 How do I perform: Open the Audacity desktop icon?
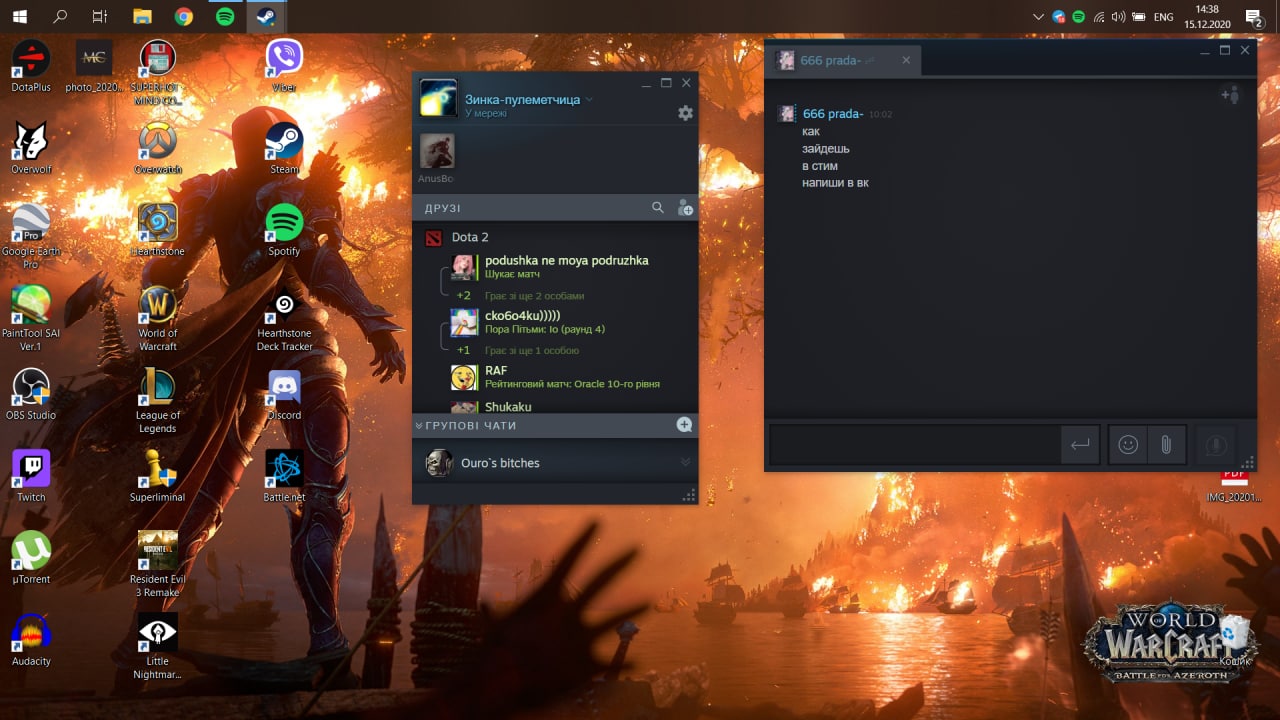click(31, 640)
